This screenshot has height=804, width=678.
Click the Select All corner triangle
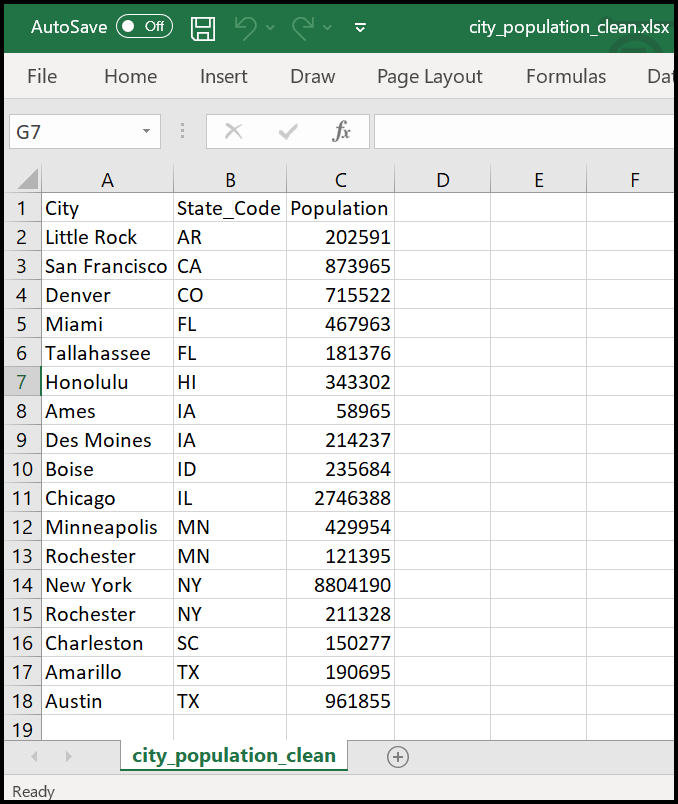pyautogui.click(x=27, y=180)
